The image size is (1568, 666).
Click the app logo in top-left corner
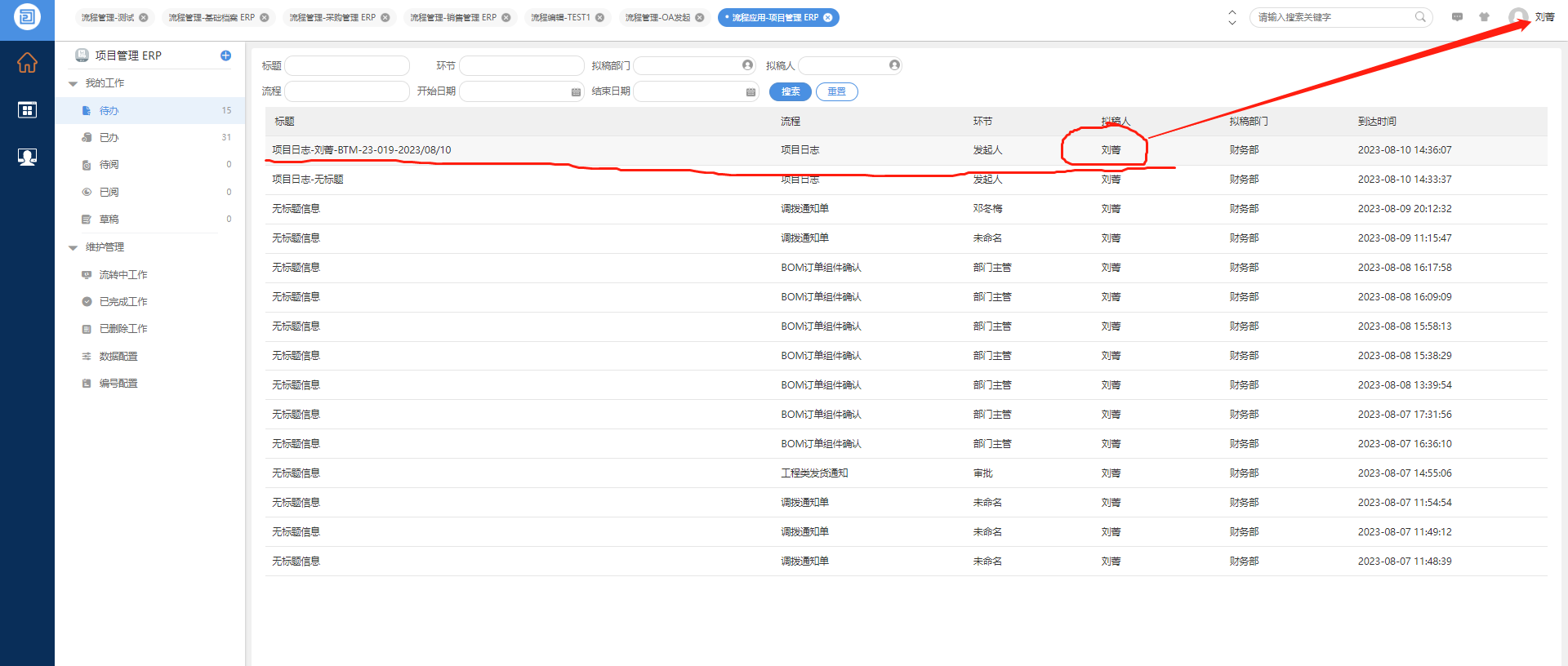pos(27,16)
